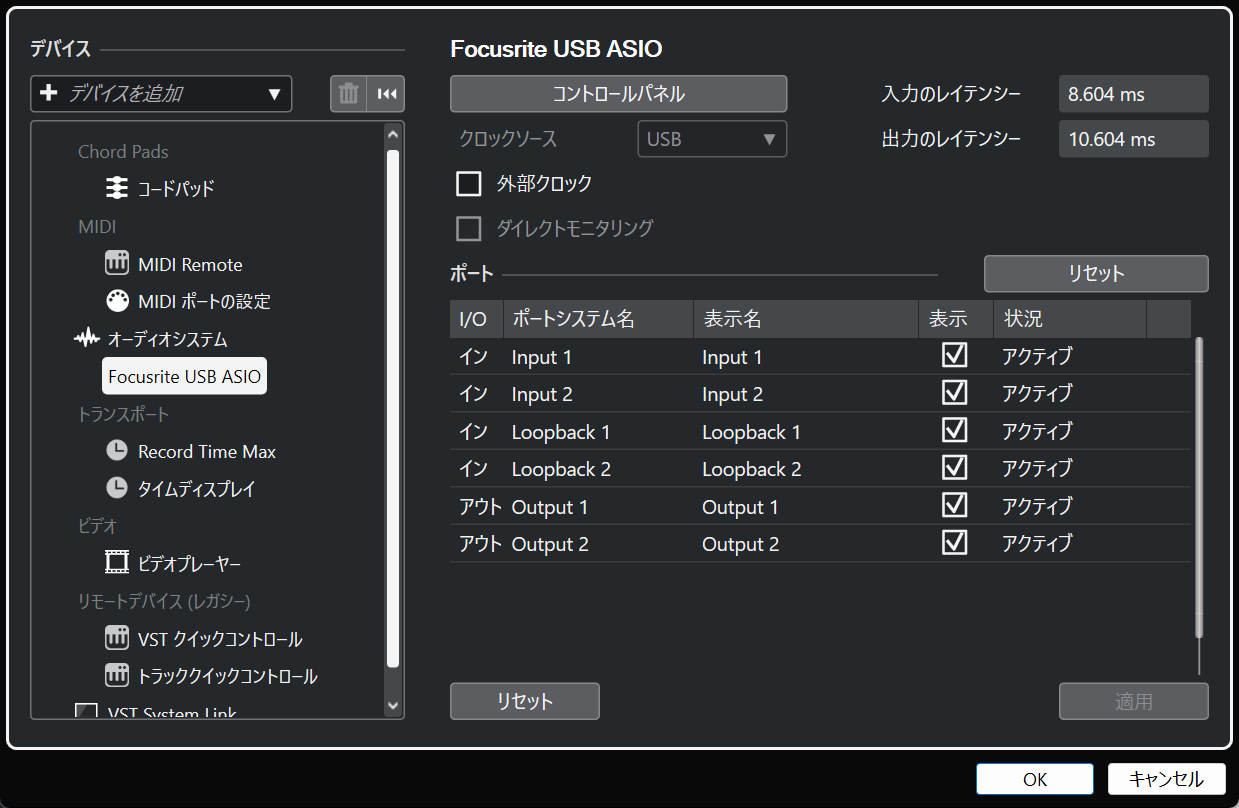Confirm with the OK button

(x=1035, y=779)
